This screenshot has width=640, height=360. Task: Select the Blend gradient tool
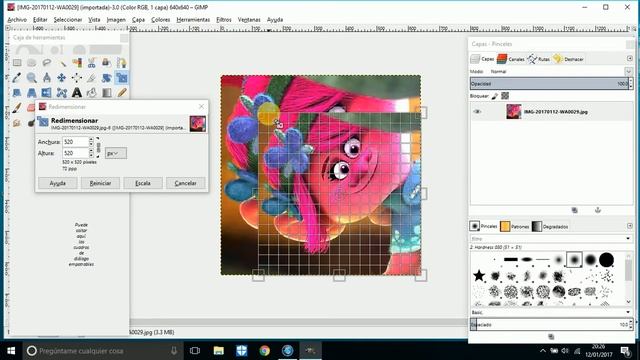click(x=107, y=93)
